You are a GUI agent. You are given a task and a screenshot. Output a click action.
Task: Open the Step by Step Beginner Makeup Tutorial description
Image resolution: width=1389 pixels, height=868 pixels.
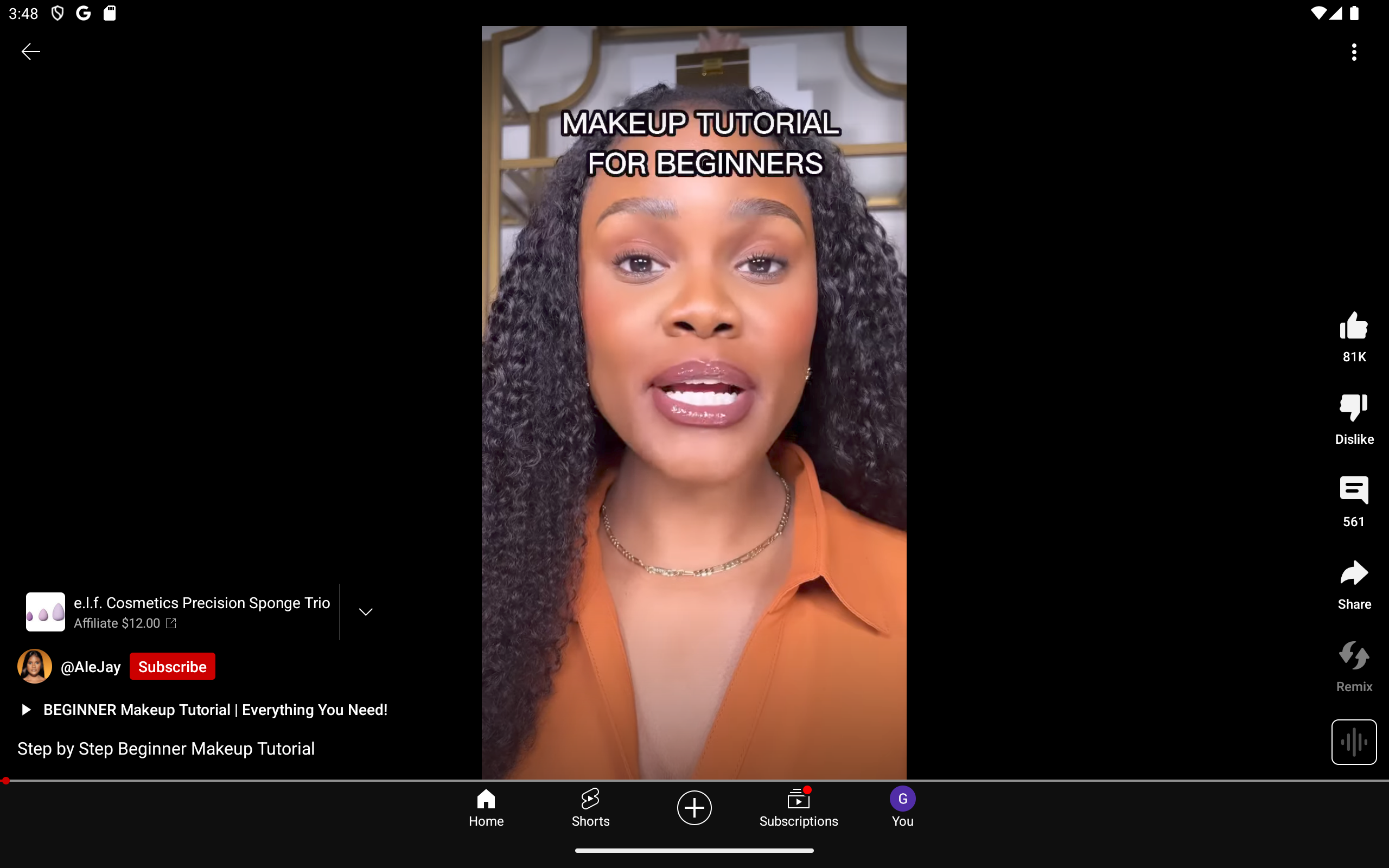tap(166, 749)
